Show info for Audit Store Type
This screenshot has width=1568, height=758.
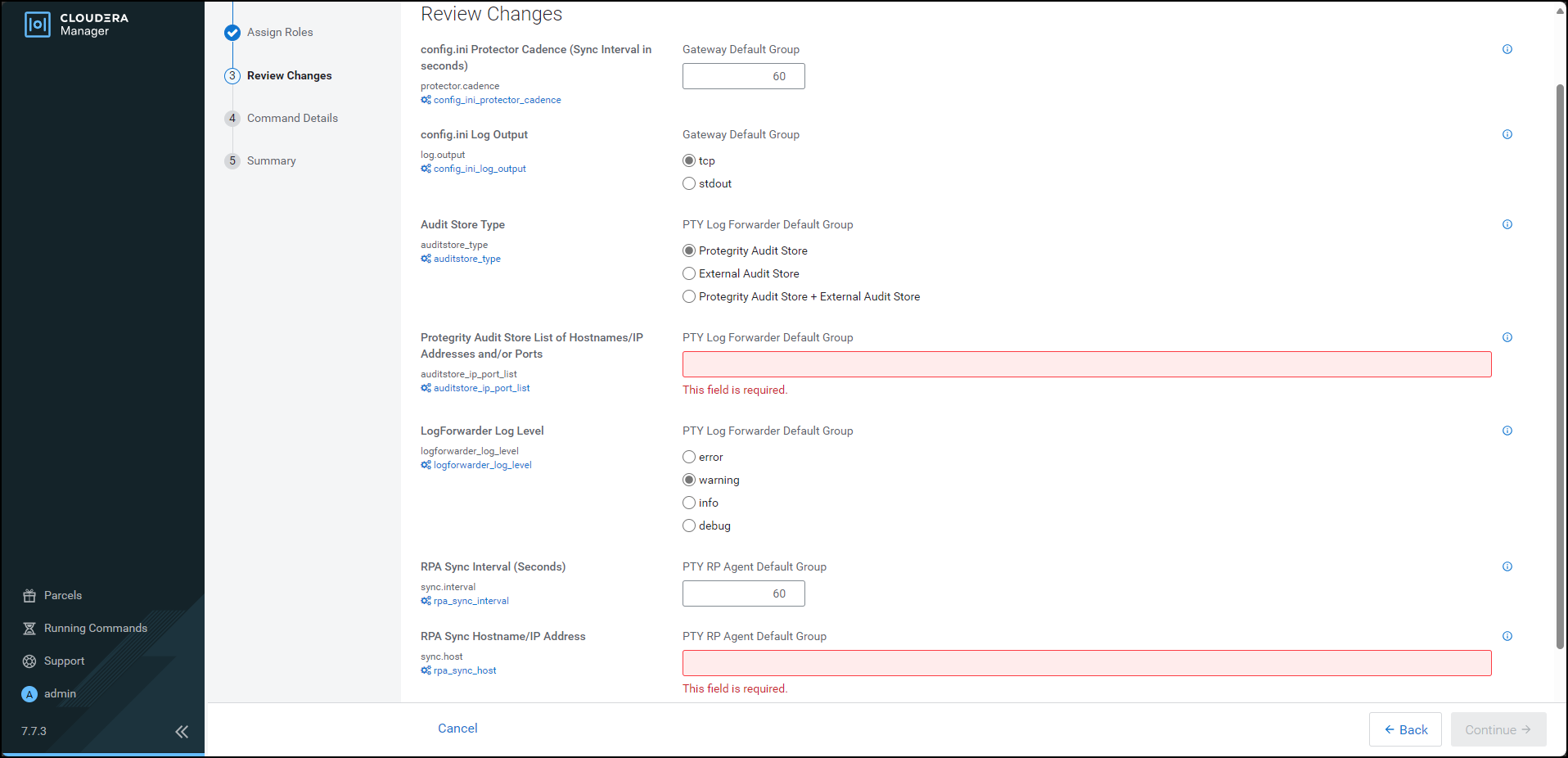point(1507,224)
